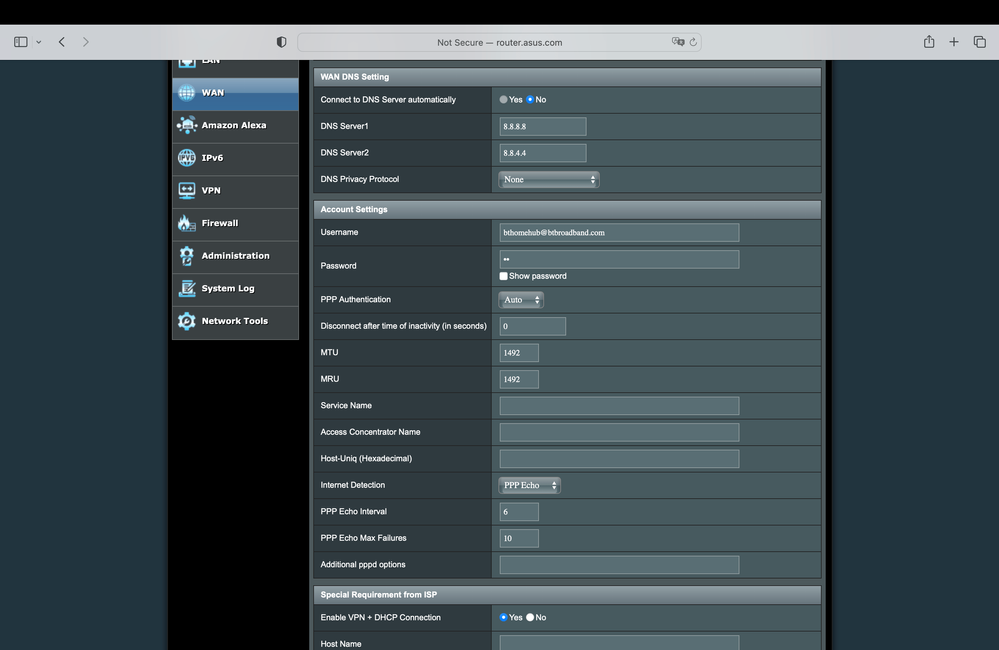Viewport: 999px width, 650px height.
Task: Open the DNS Privacy Protocol dropdown
Action: tap(549, 180)
